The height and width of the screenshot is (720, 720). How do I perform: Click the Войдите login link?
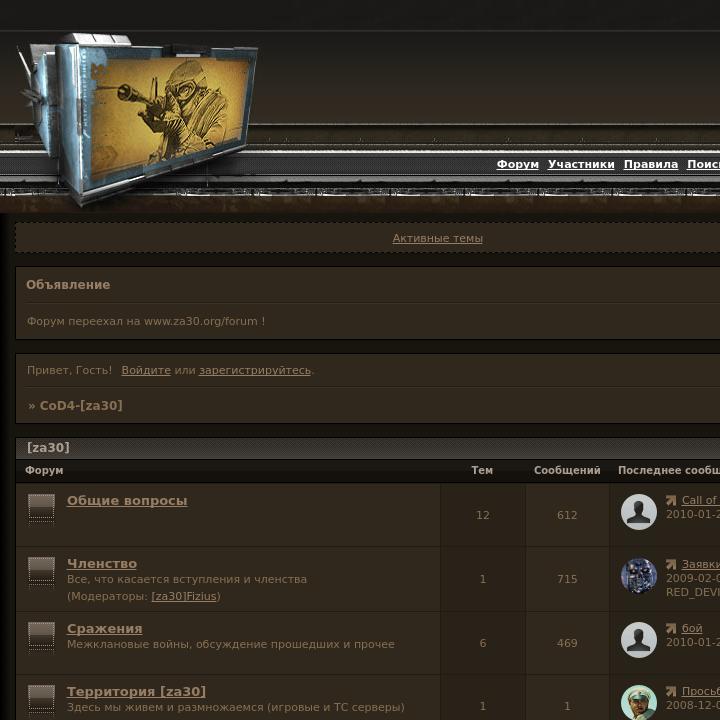click(146, 370)
